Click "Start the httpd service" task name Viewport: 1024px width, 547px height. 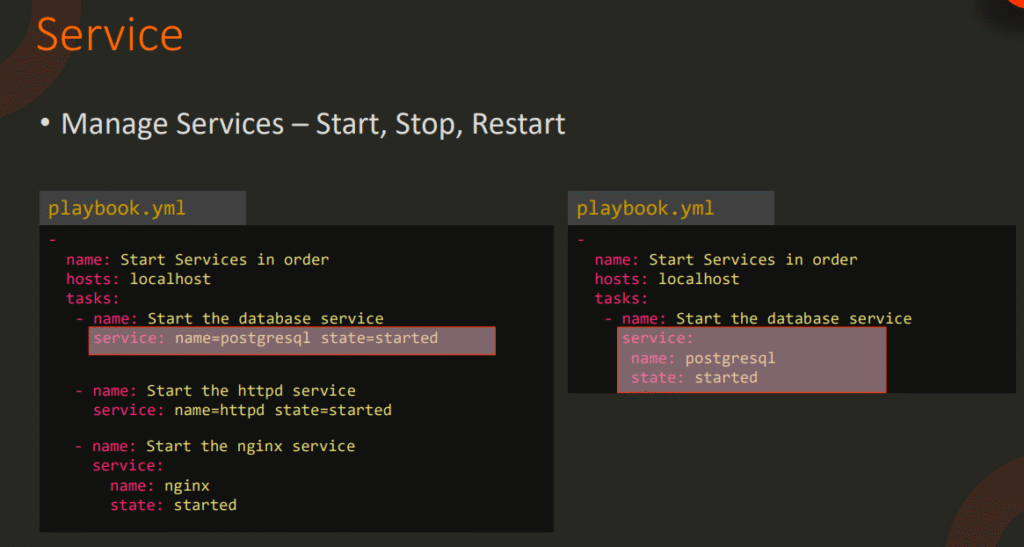coord(251,390)
